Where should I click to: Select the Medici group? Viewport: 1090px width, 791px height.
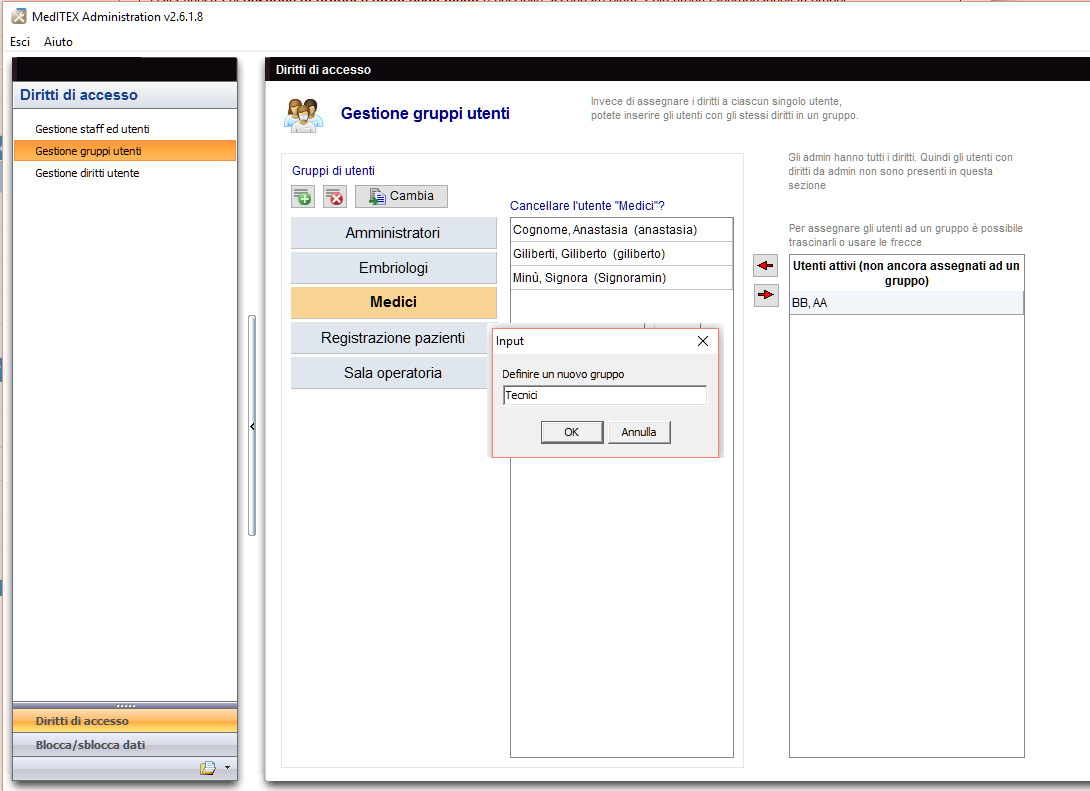pyautogui.click(x=393, y=302)
